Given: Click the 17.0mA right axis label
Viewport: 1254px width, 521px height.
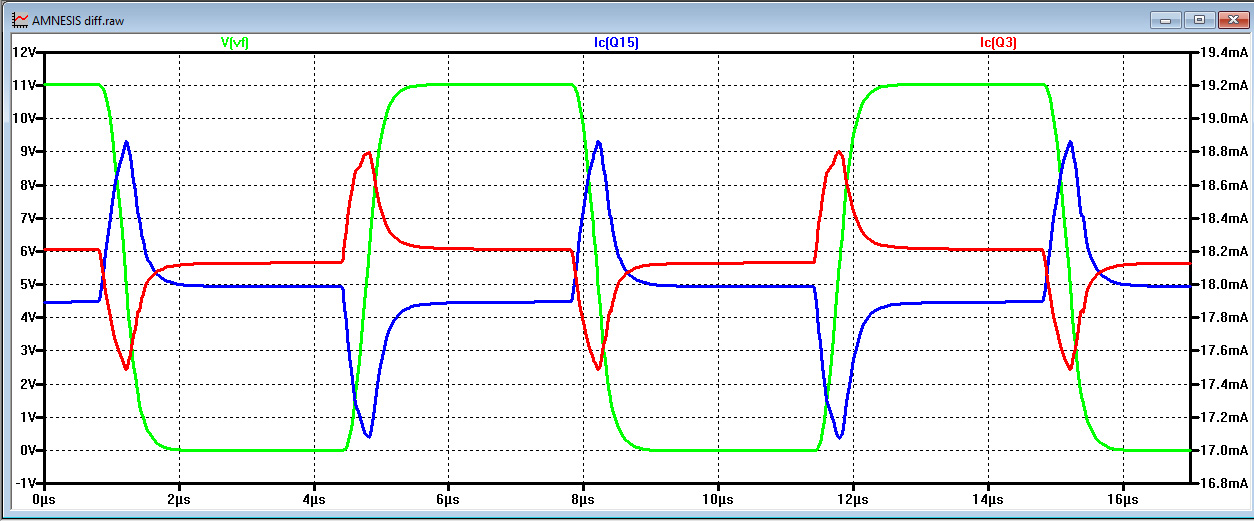Looking at the screenshot, I should tap(1224, 450).
